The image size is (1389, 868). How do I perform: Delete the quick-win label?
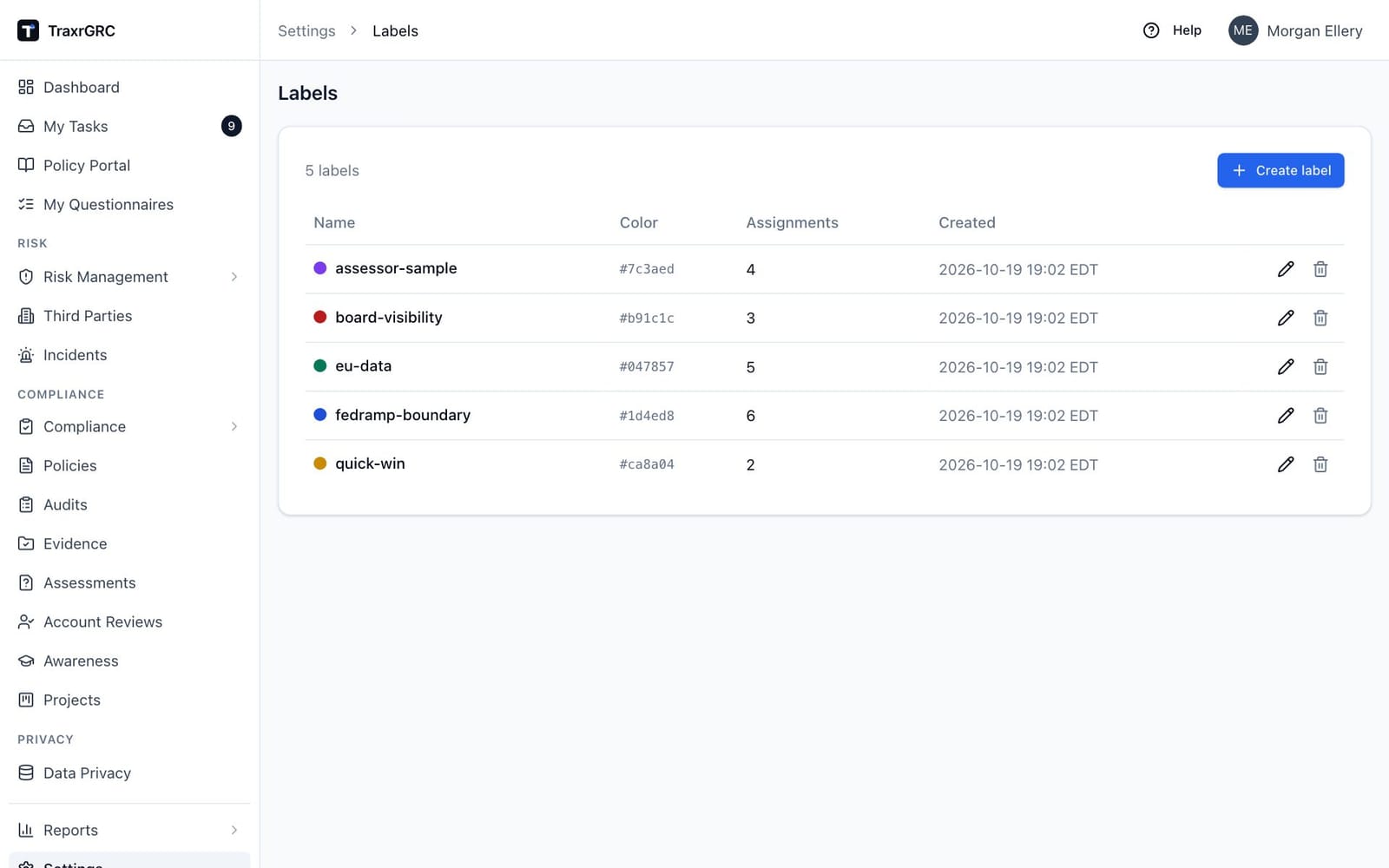pos(1320,464)
